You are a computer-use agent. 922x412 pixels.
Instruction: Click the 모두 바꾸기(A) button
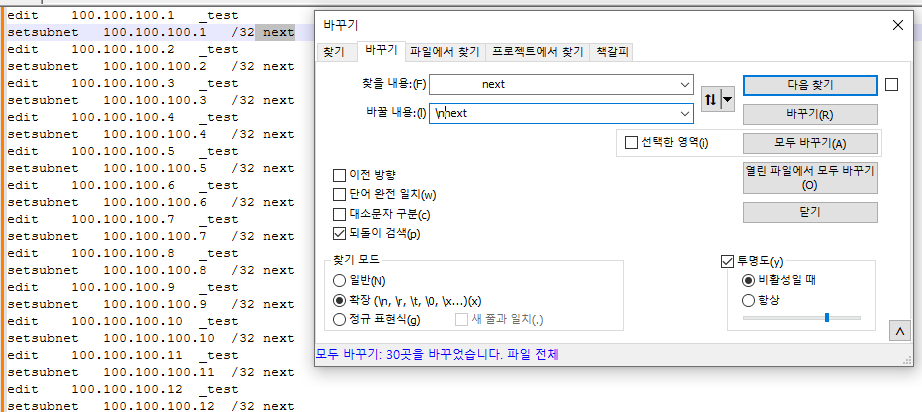point(810,143)
